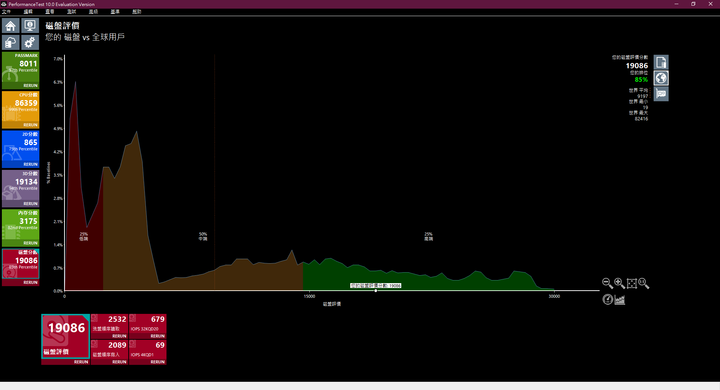Click the top 25% label in the green region
720x390 pixels.
428,237
